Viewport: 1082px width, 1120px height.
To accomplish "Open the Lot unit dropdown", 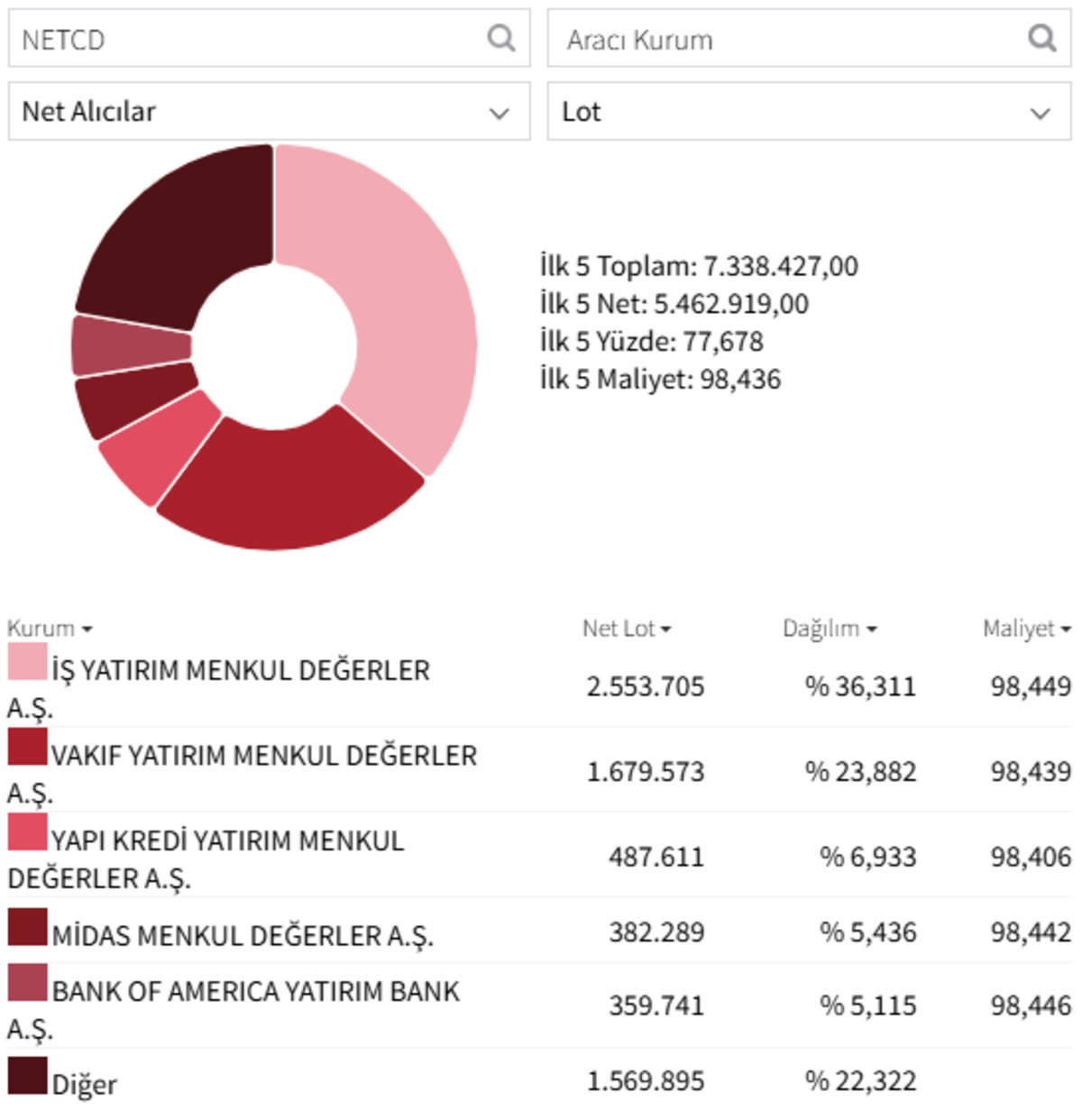I will [x=809, y=111].
